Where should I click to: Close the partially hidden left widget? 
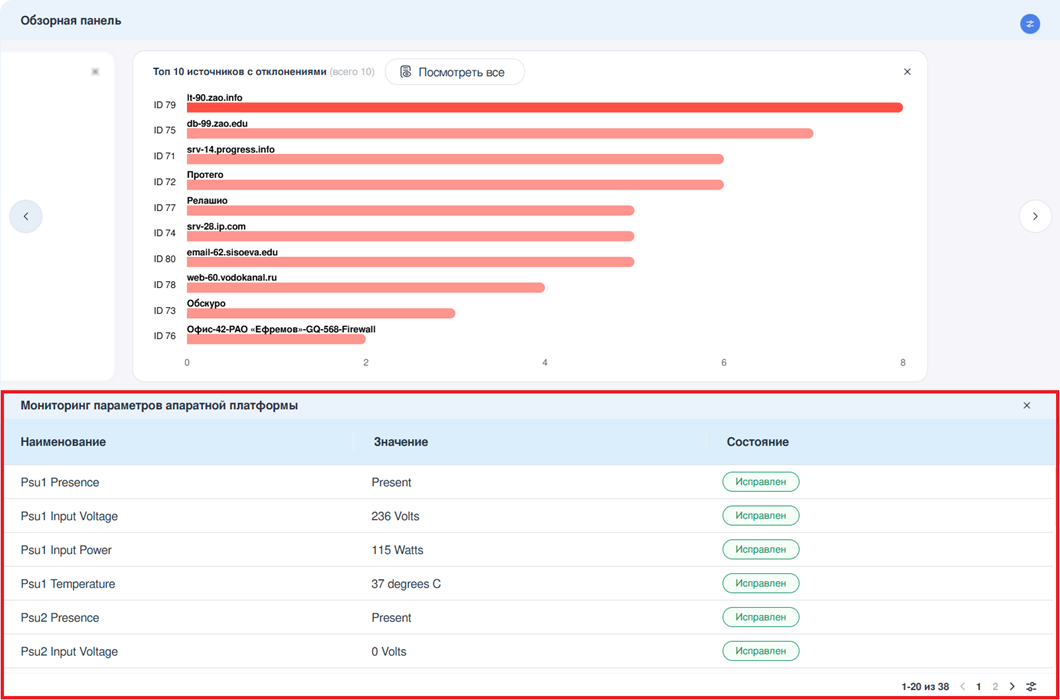click(x=95, y=72)
